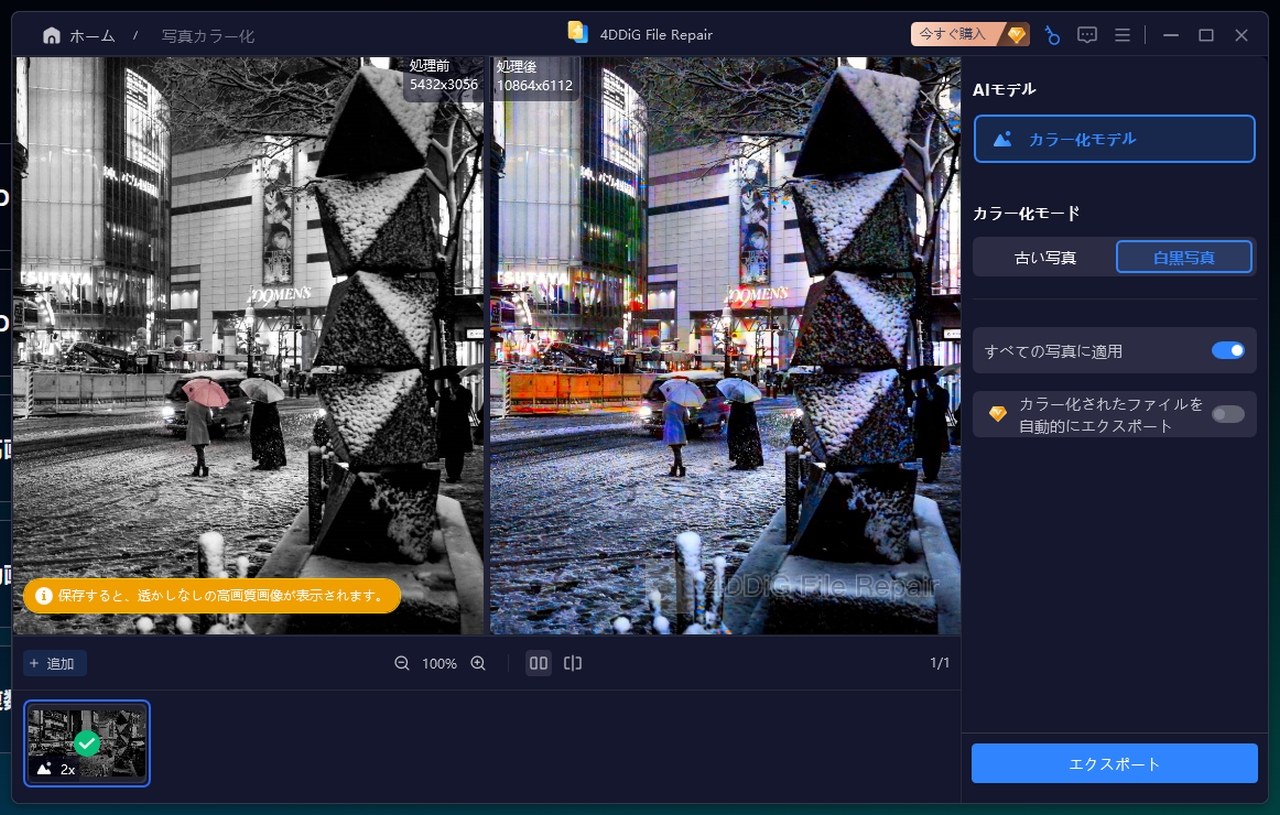
Task: Enable auto export of colorized files
Action: point(1228,414)
